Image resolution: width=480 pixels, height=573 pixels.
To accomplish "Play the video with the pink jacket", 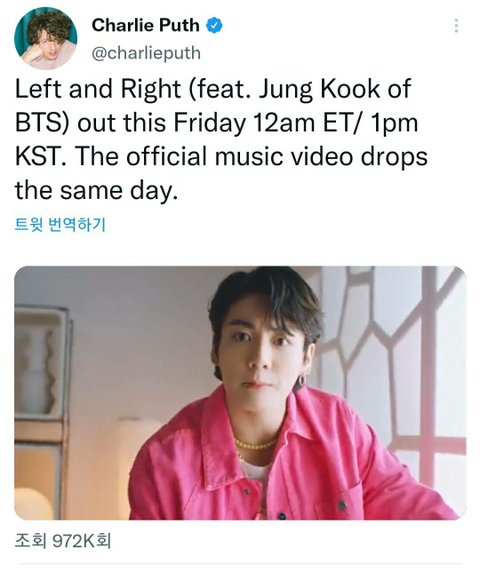I will (x=240, y=393).
